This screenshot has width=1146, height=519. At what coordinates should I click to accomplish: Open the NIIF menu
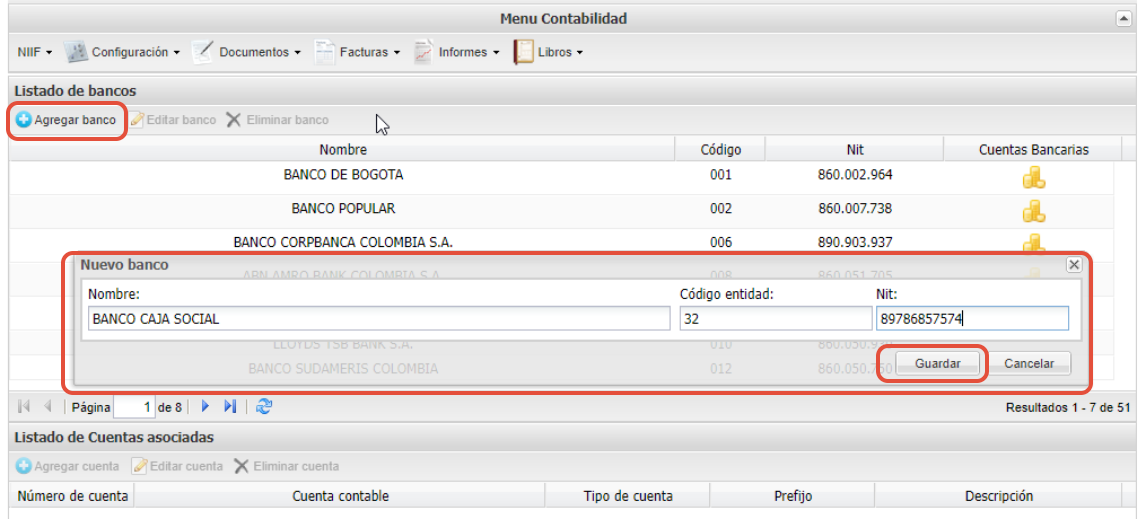(34, 53)
